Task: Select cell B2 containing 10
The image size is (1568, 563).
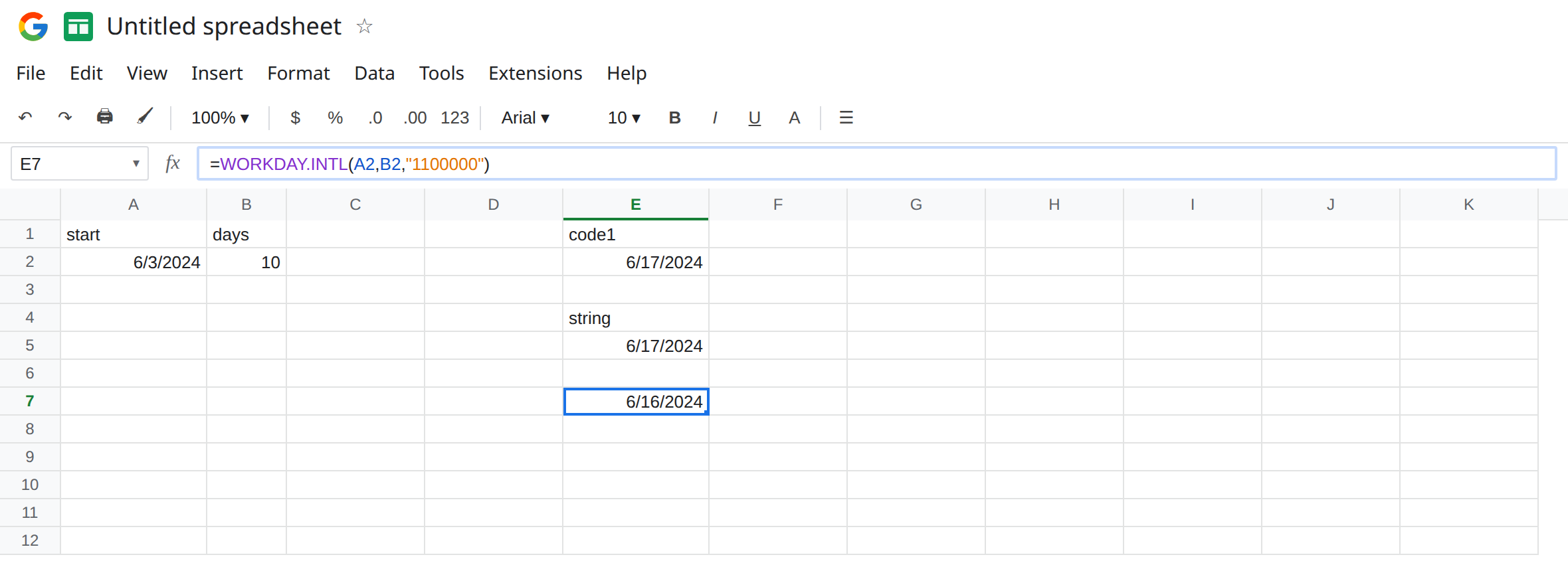Action: [246, 262]
